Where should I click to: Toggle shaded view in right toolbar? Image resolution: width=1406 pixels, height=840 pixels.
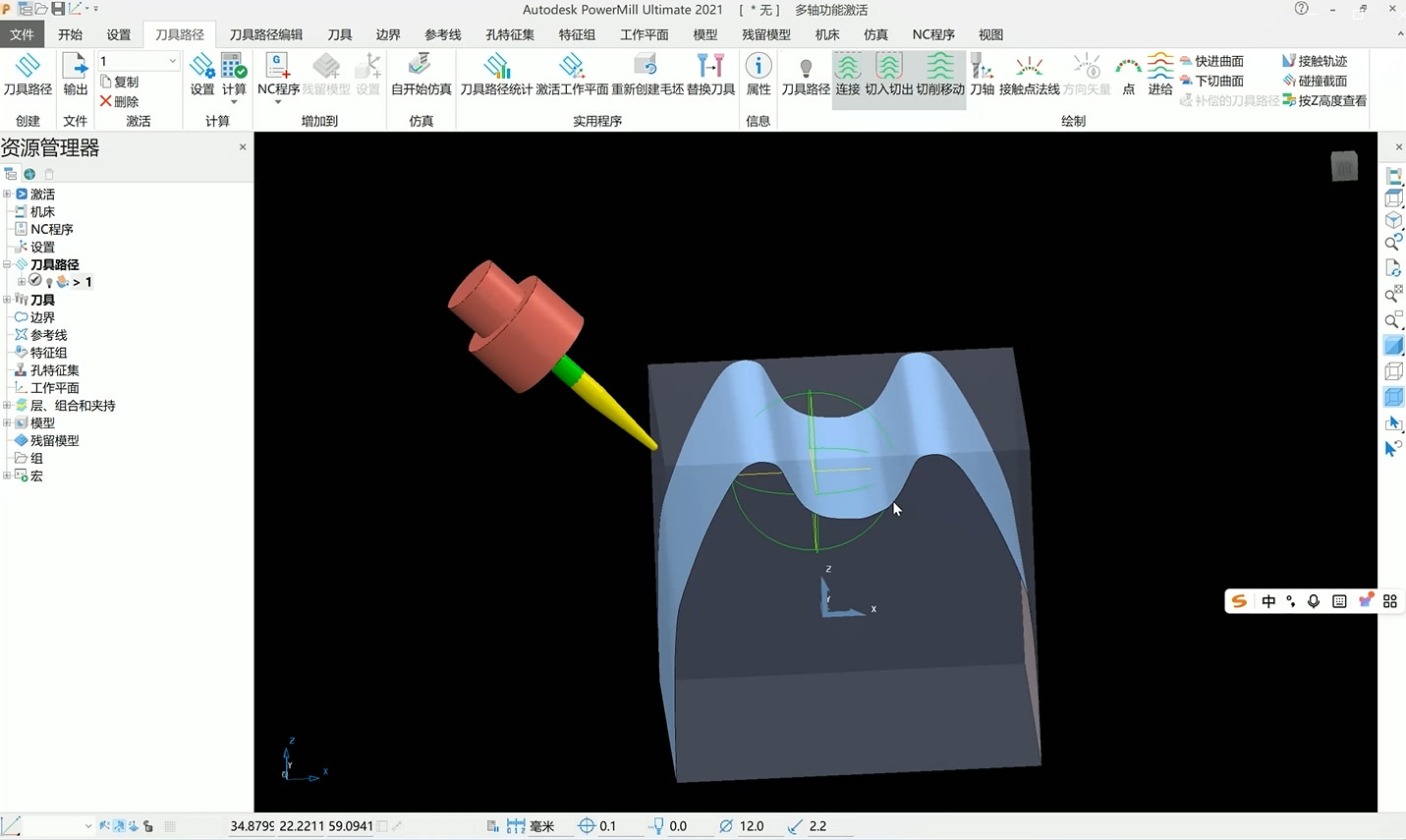[1393, 346]
